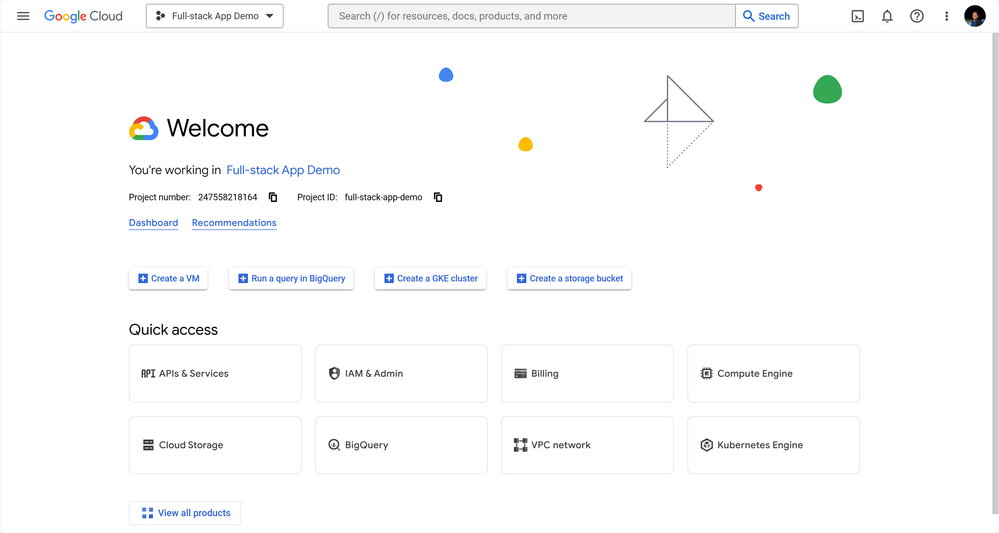This screenshot has height=533, width=999.
Task: Open IAM & Admin quick access card
Action: coord(401,374)
